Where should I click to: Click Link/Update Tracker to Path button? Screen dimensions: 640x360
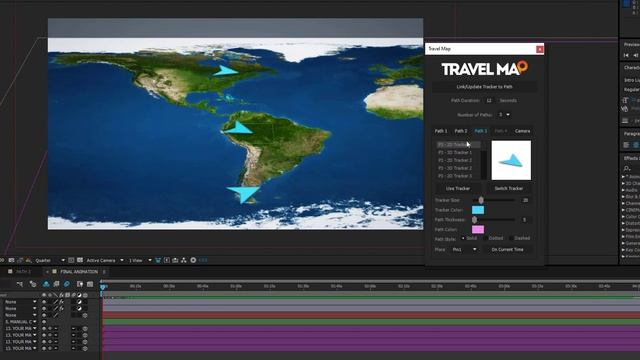[x=484, y=87]
